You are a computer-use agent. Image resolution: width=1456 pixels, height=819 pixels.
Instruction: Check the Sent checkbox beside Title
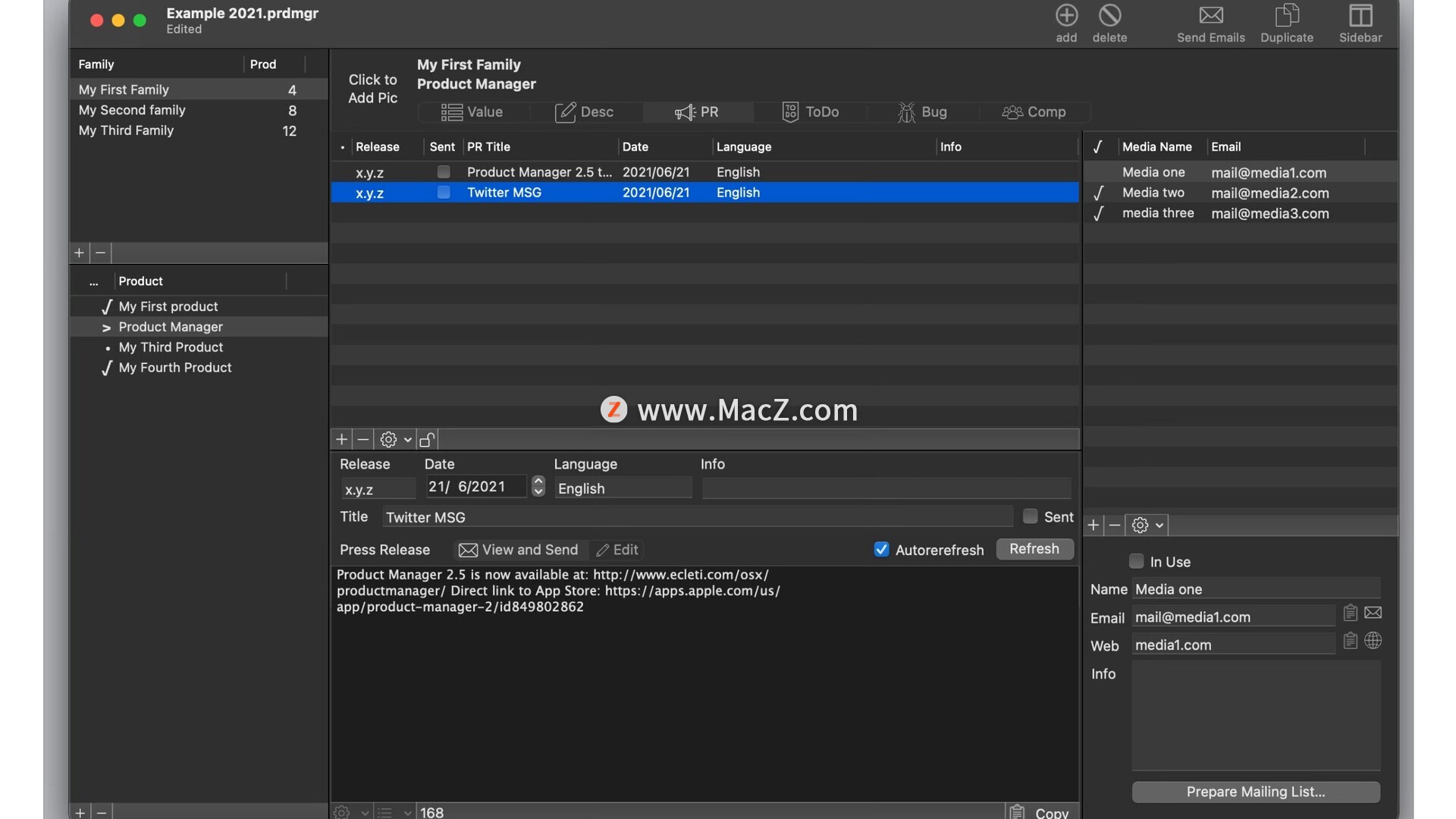coord(1030,516)
